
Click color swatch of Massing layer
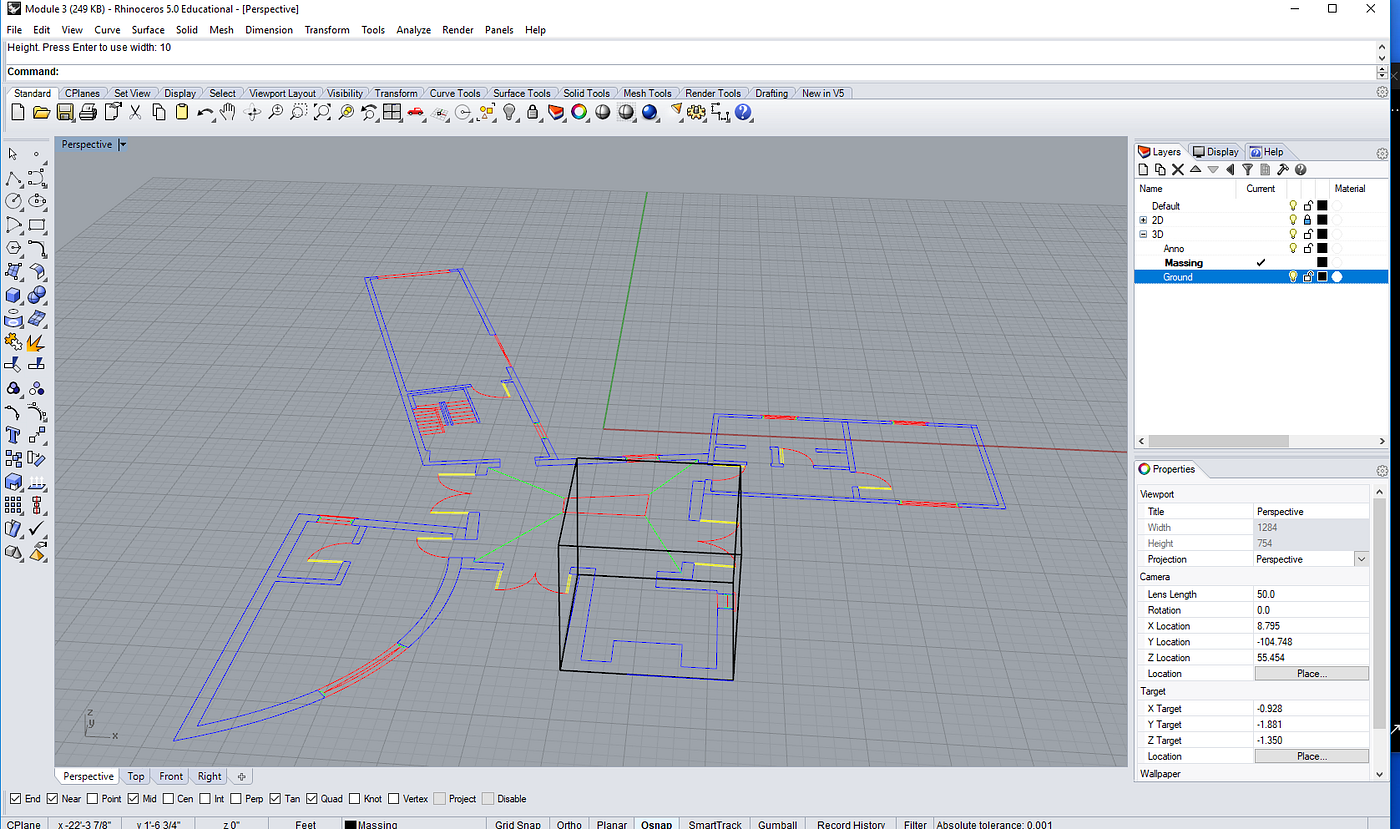(1322, 263)
